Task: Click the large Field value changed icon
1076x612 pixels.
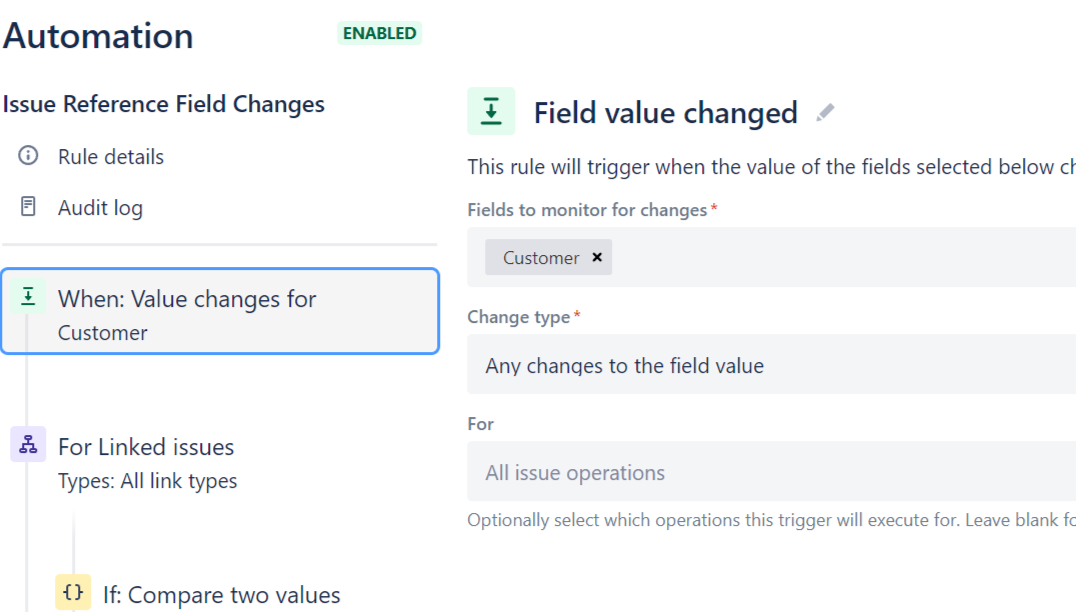Action: click(x=491, y=112)
